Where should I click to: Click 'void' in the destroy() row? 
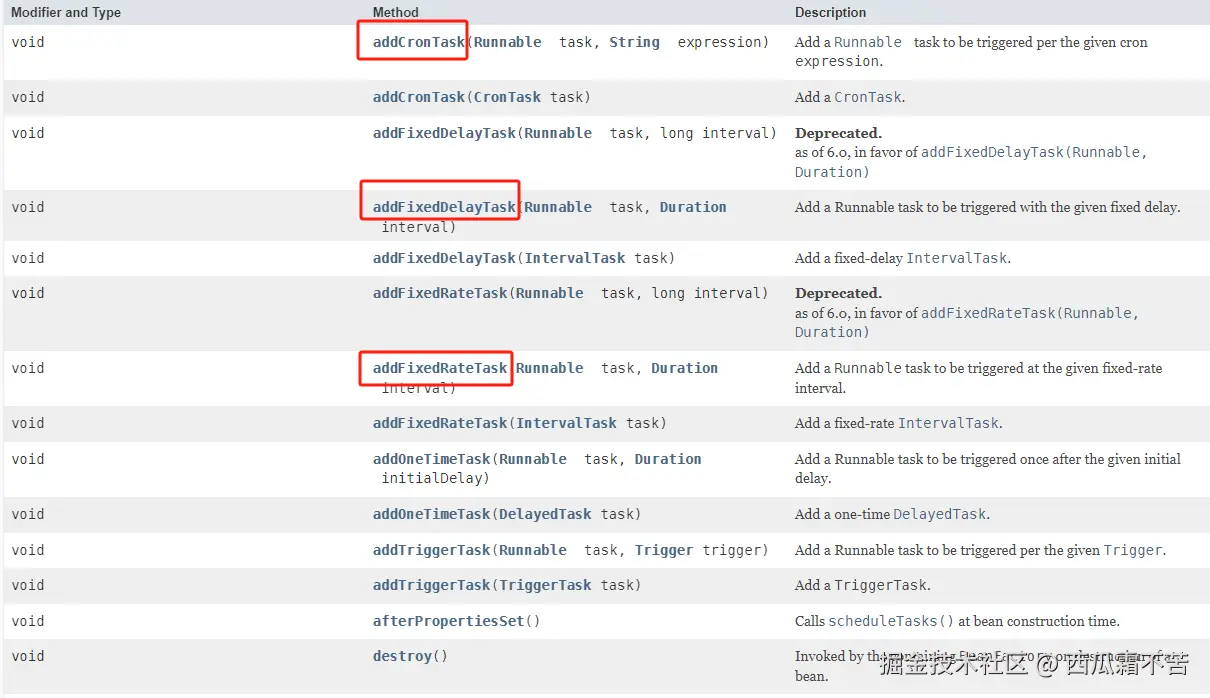click(x=28, y=656)
